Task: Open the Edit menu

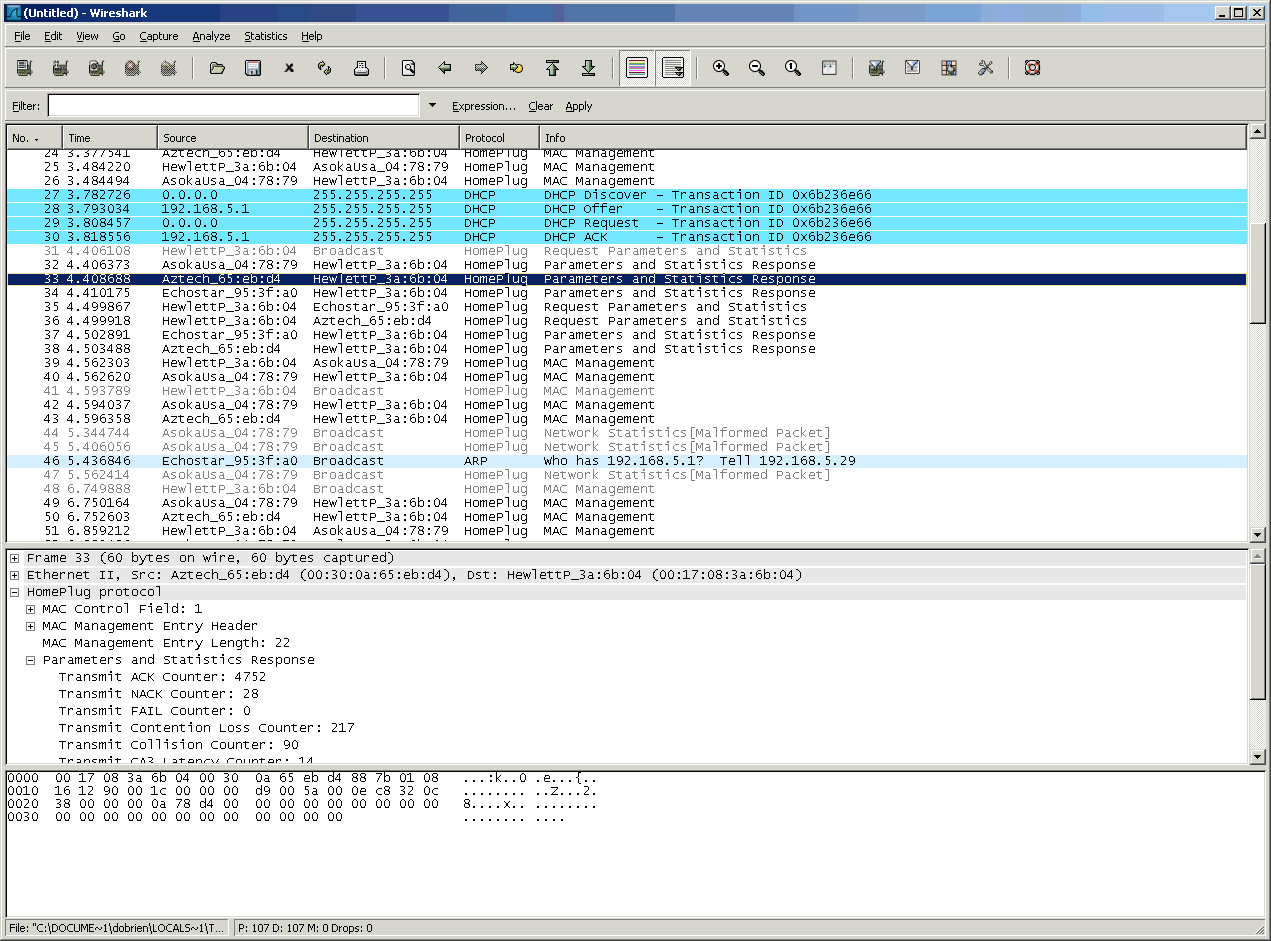Action: [x=53, y=36]
